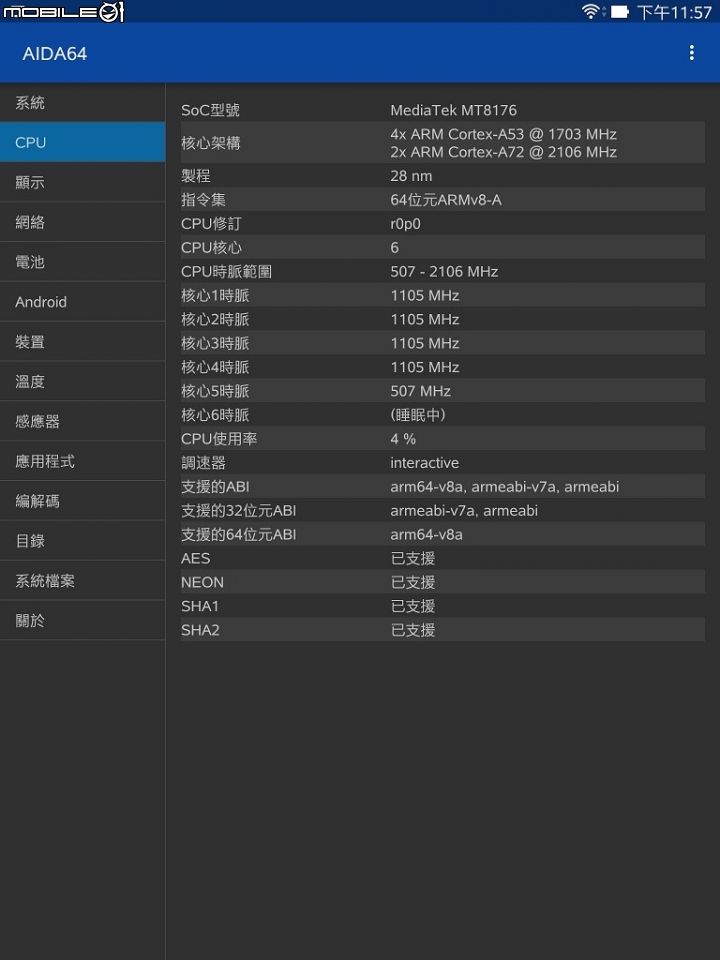Open the 編解碼 section
The image size is (720, 960).
click(x=83, y=500)
